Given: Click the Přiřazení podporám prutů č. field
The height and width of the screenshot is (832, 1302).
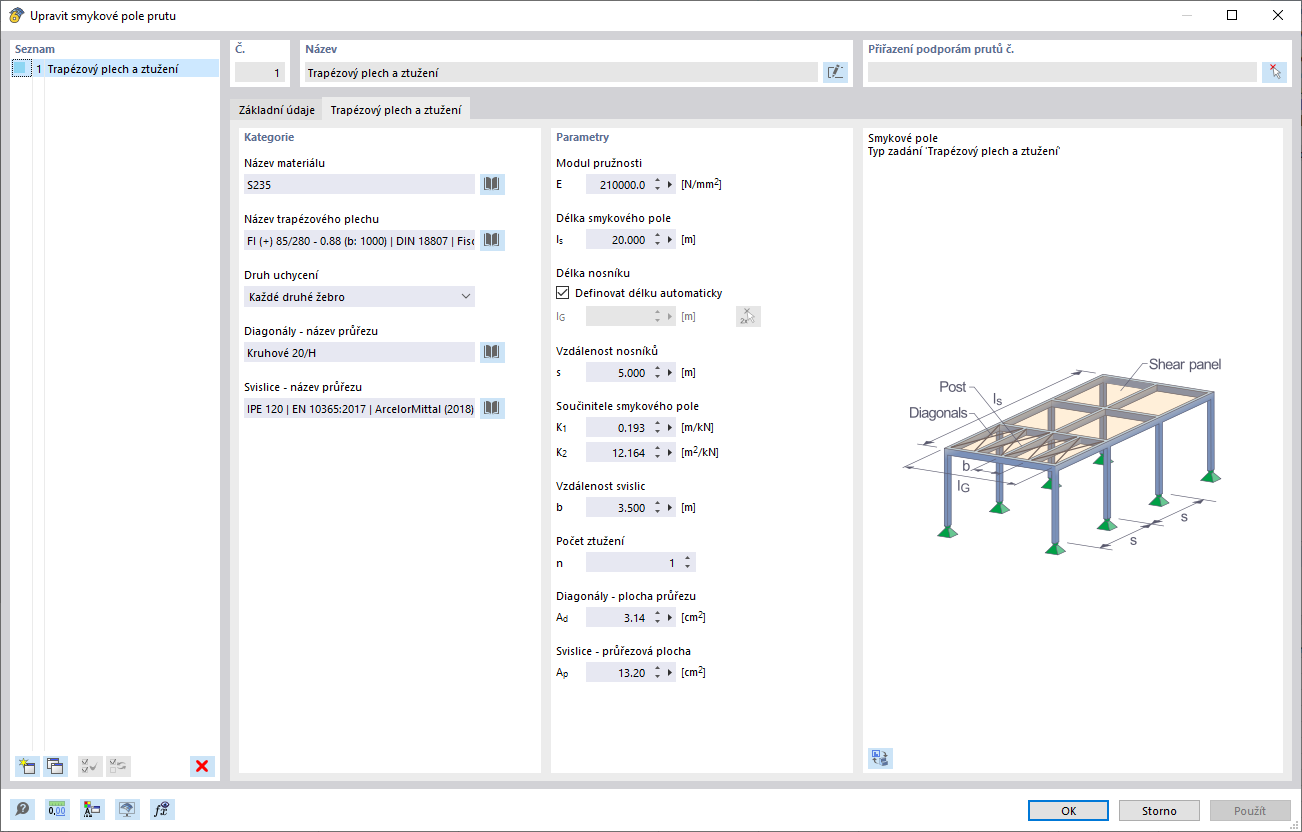Looking at the screenshot, I should (1062, 72).
